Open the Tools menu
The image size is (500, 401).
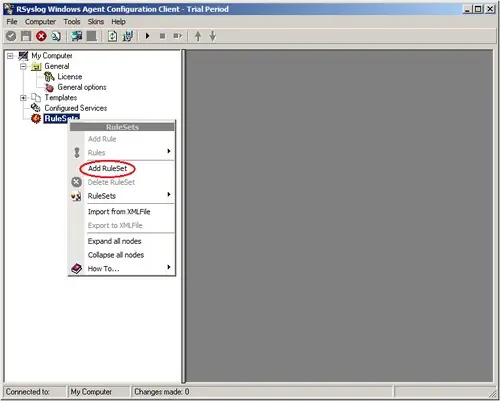click(x=72, y=22)
